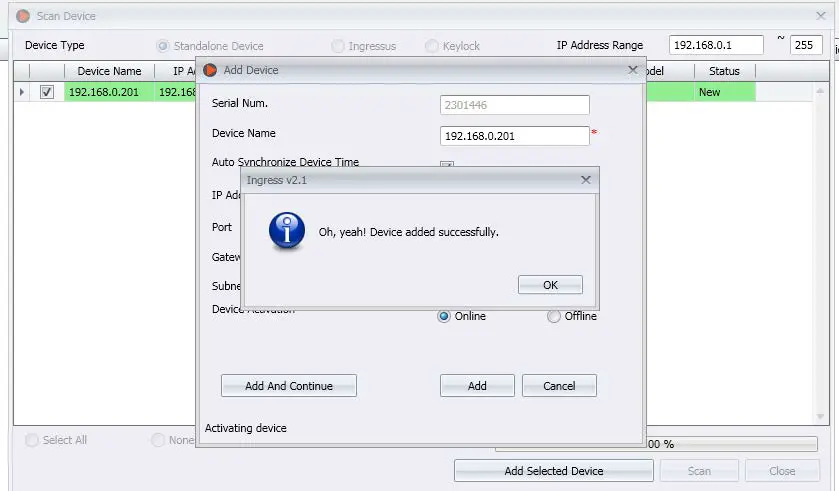Screen dimensions: 839x491
Task: Click the Serial Num. field
Action: 515,105
